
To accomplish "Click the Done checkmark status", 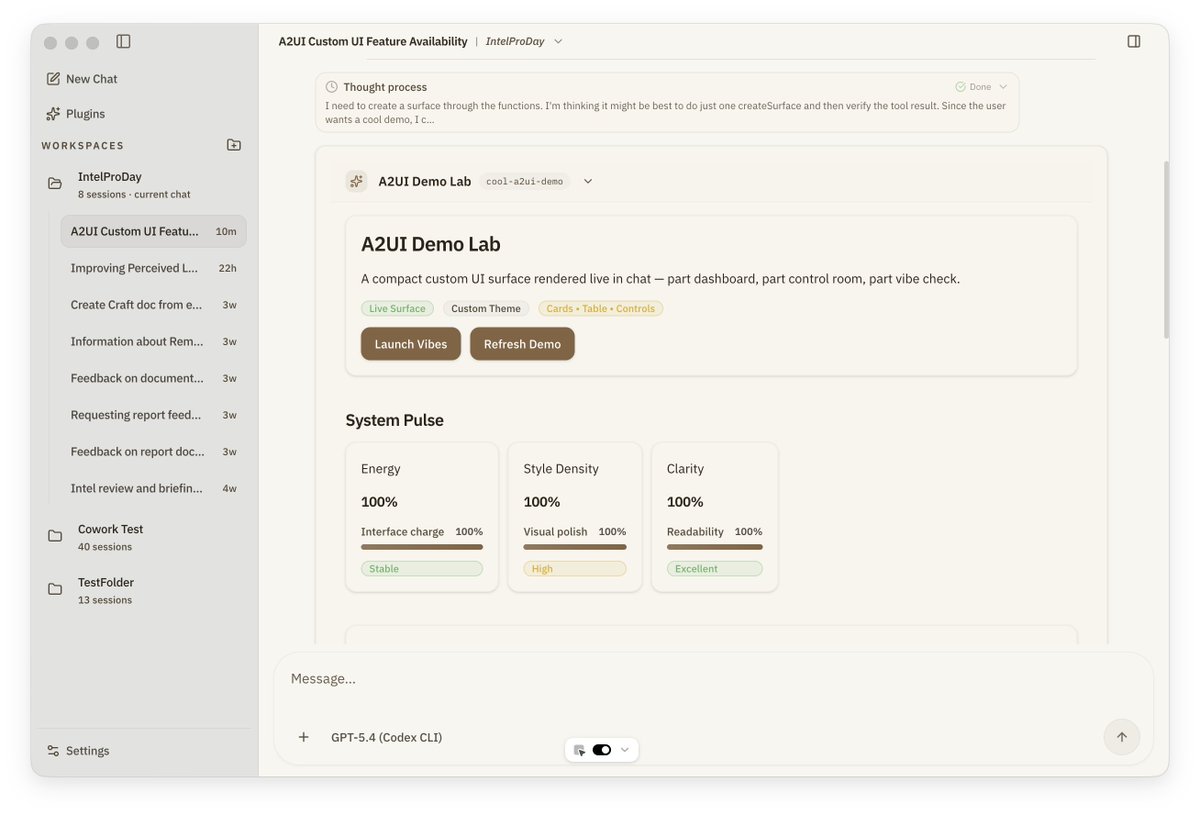I will [x=973, y=87].
